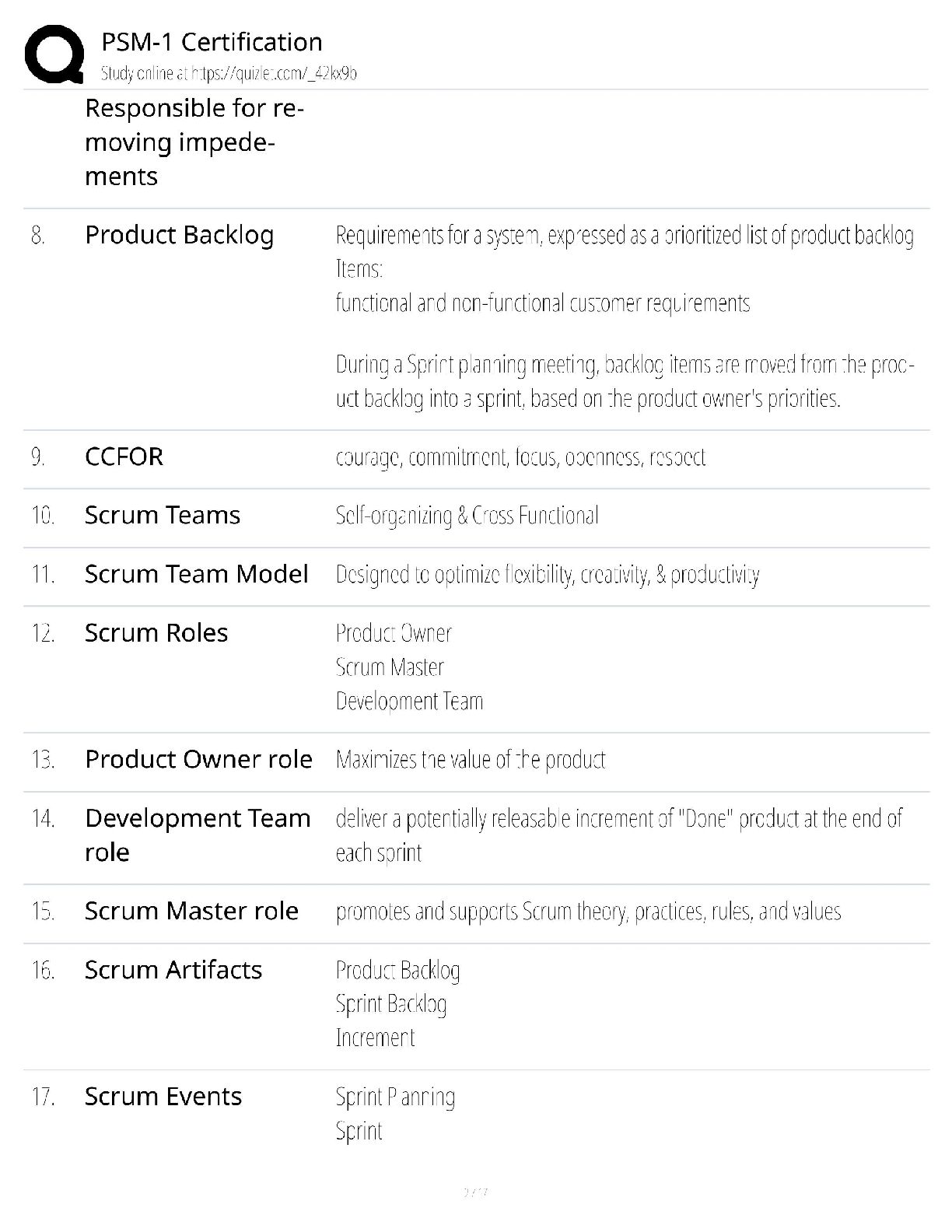Click the row number 8 label
Screen dimensions: 952x1232
click(37, 235)
